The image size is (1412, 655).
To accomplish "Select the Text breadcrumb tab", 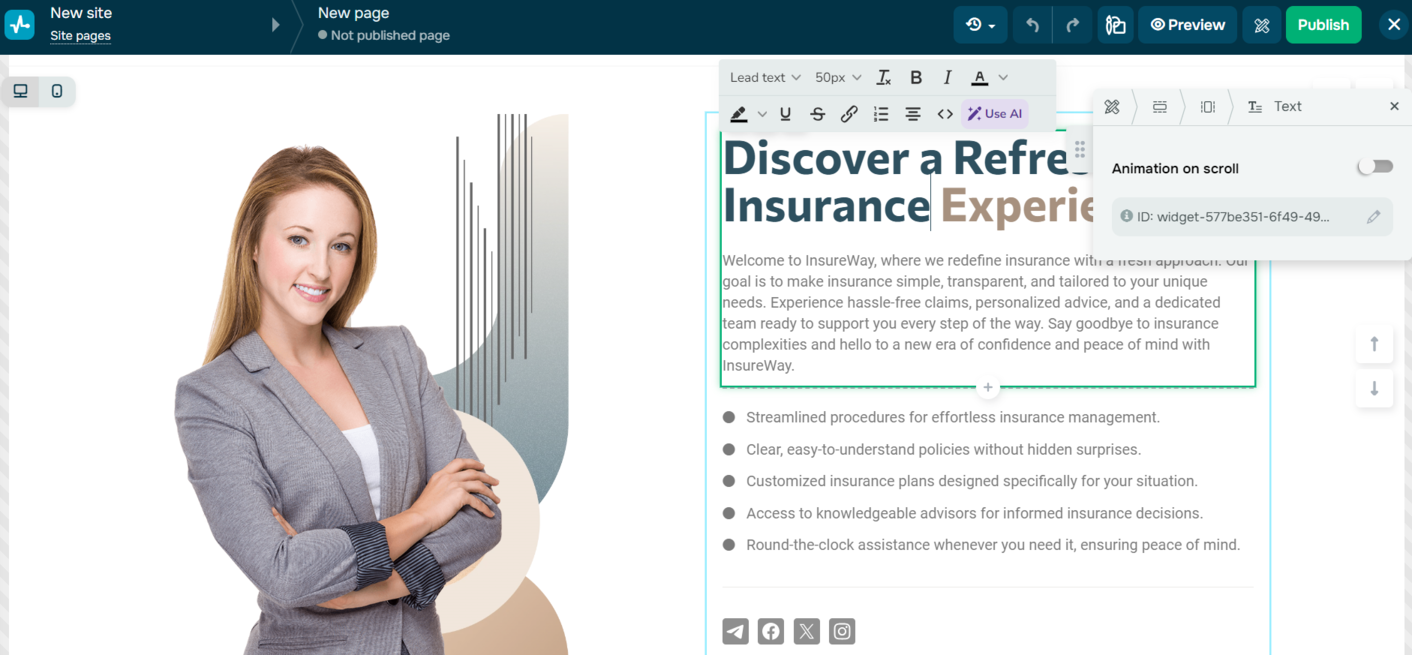I will pyautogui.click(x=1275, y=106).
